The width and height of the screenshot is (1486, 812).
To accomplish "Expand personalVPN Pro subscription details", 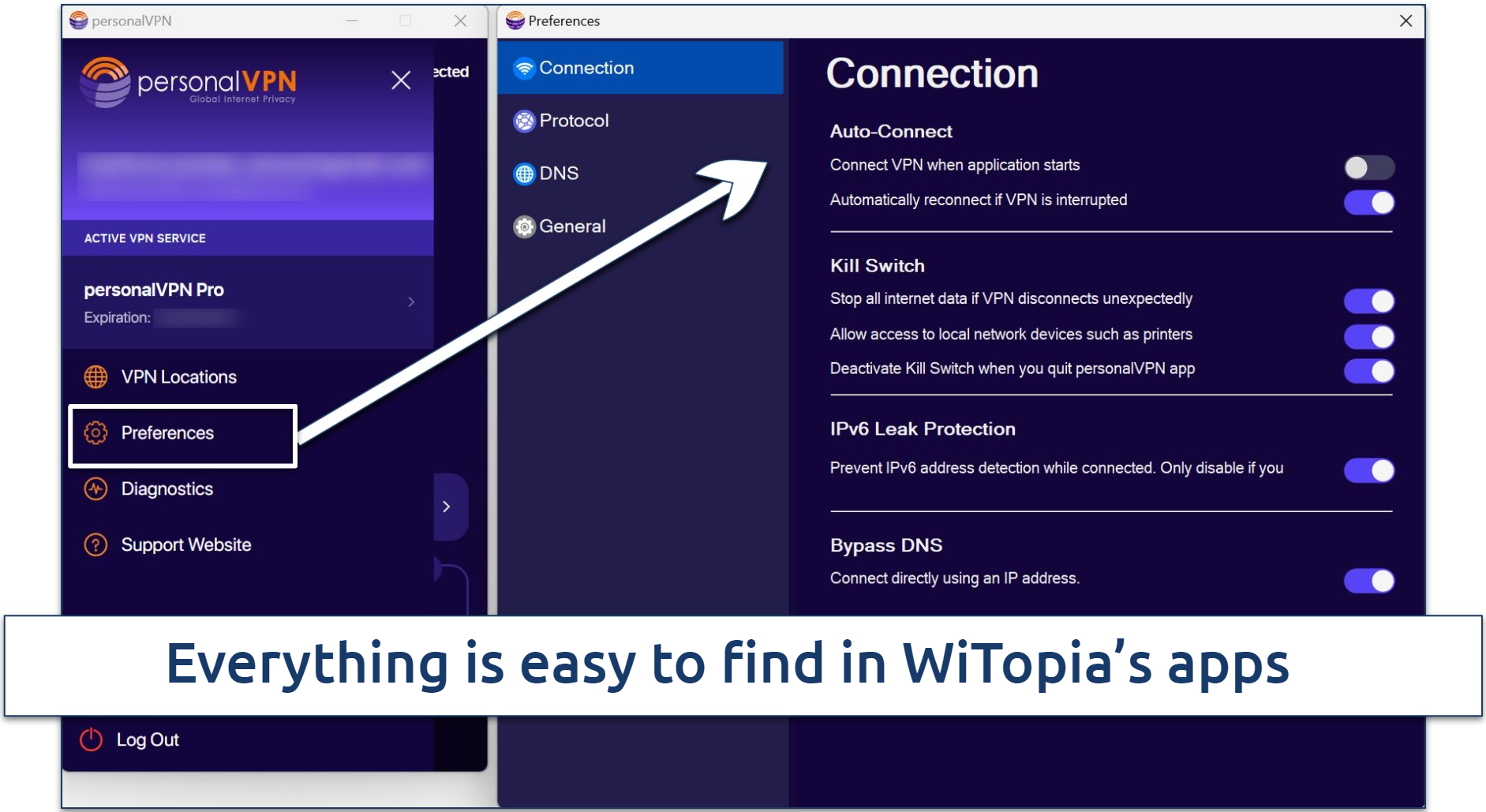I will (x=411, y=301).
